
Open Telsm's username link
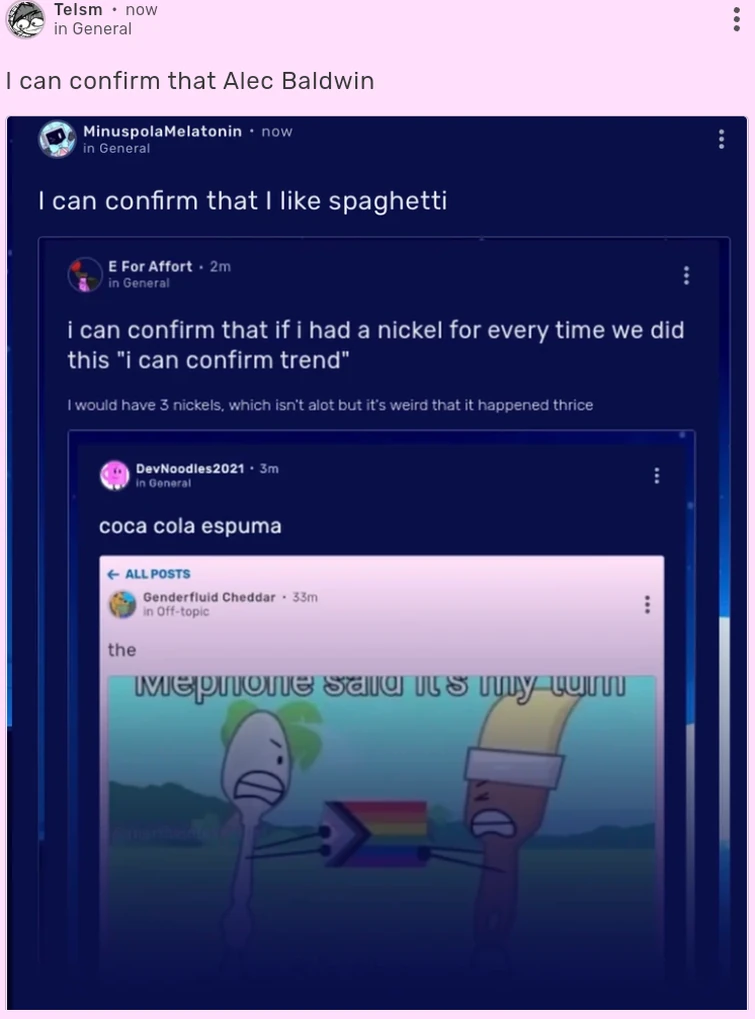(76, 9)
